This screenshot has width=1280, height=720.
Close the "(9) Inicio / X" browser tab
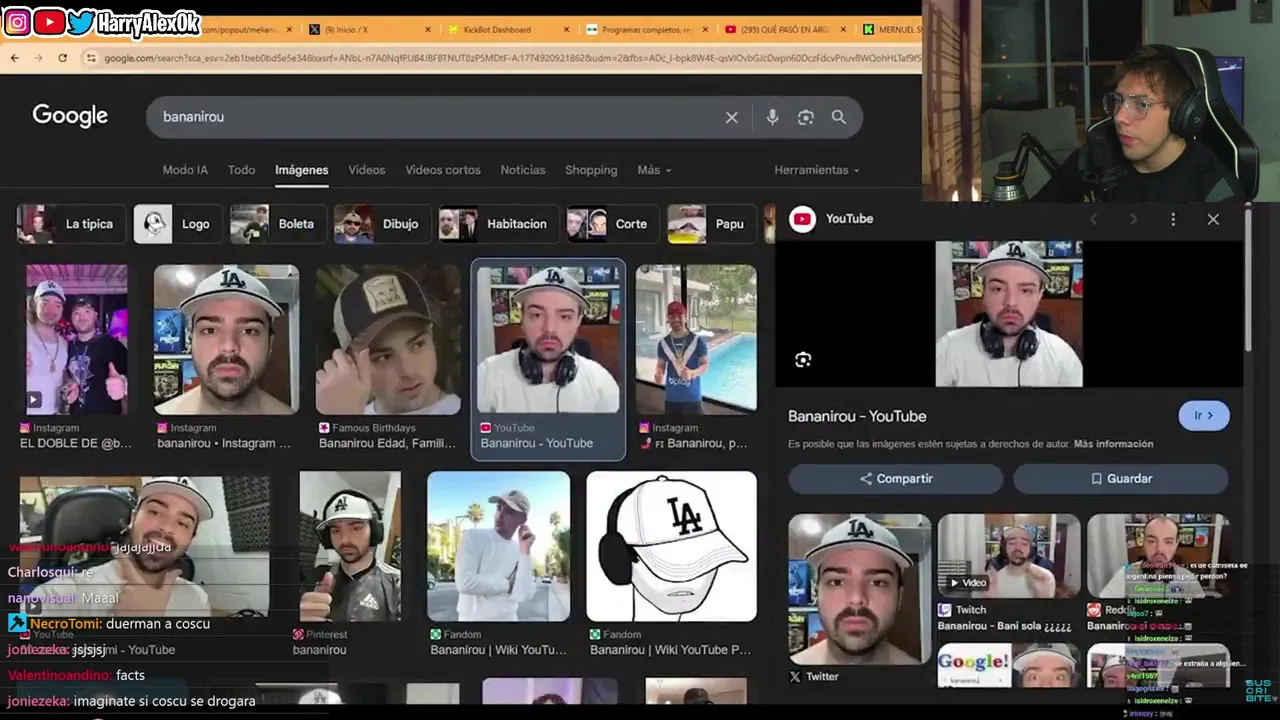click(x=429, y=30)
